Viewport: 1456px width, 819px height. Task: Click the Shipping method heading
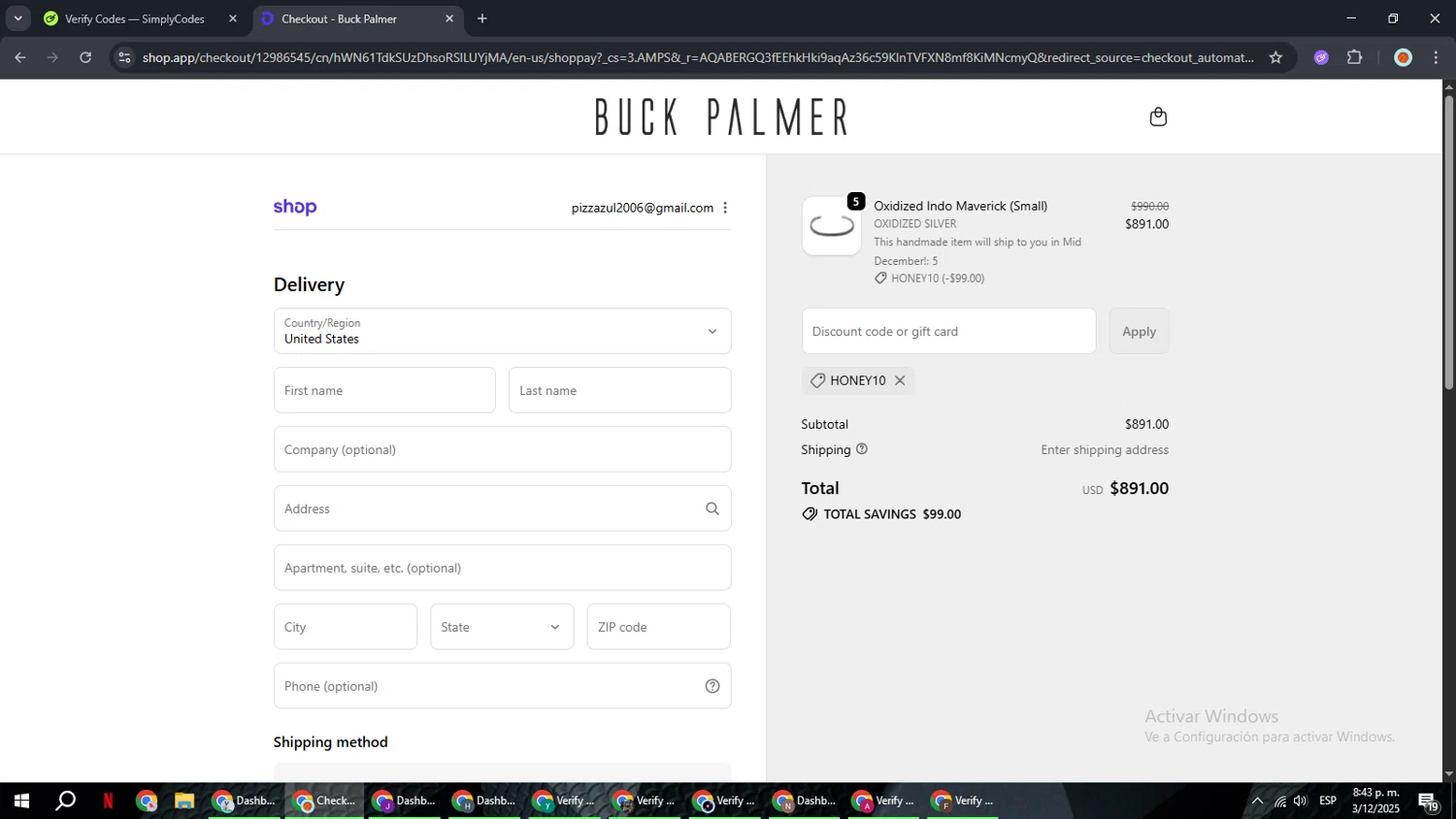click(330, 741)
